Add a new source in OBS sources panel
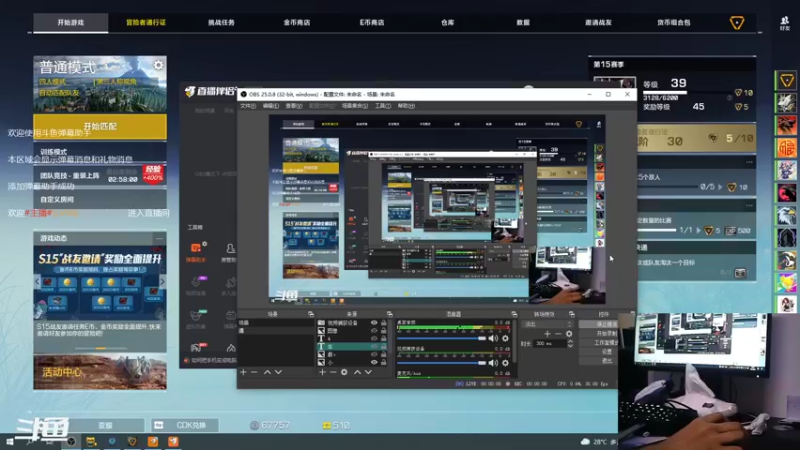The width and height of the screenshot is (800, 450). point(322,372)
